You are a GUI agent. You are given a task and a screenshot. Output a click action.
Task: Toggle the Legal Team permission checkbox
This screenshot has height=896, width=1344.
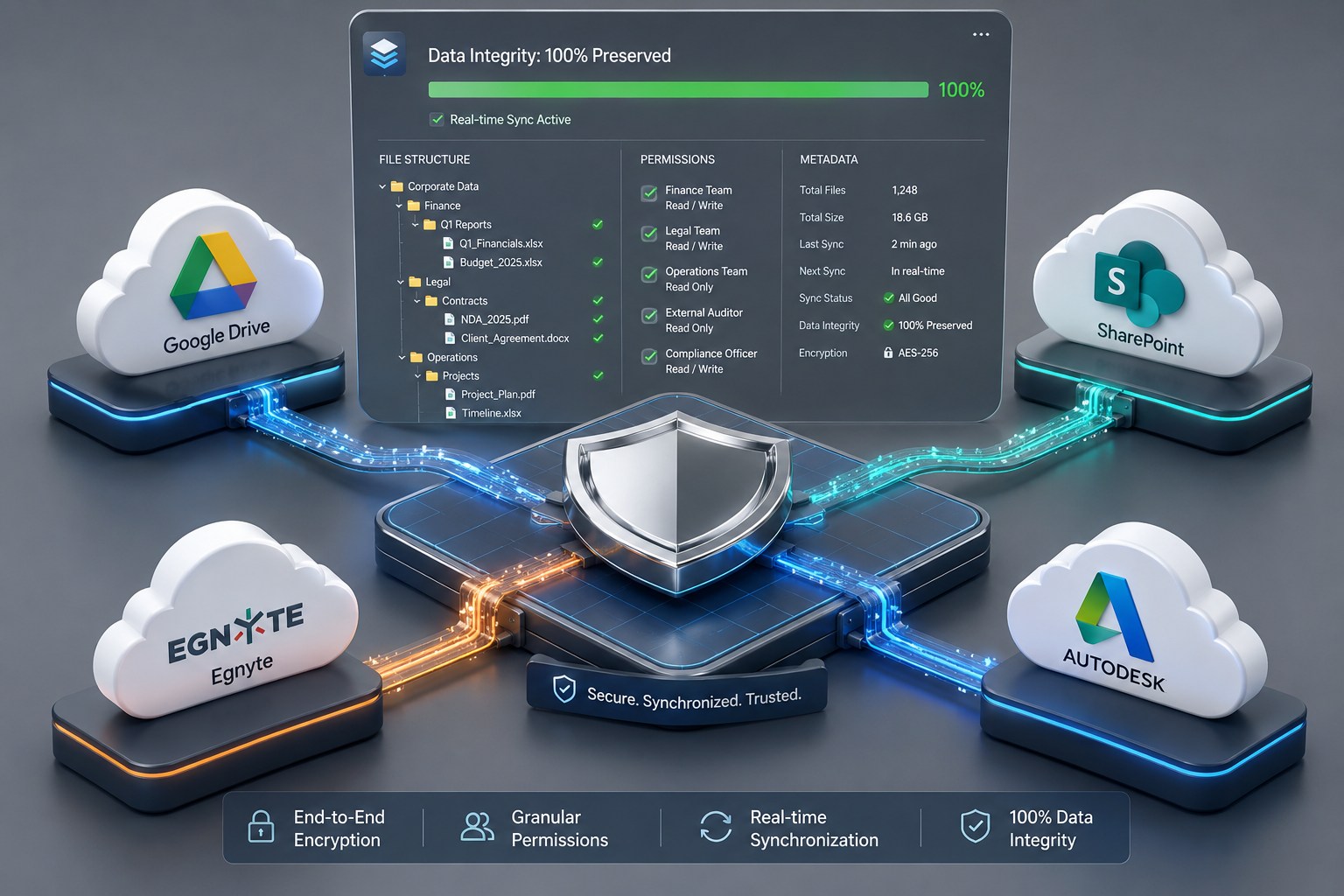click(649, 234)
